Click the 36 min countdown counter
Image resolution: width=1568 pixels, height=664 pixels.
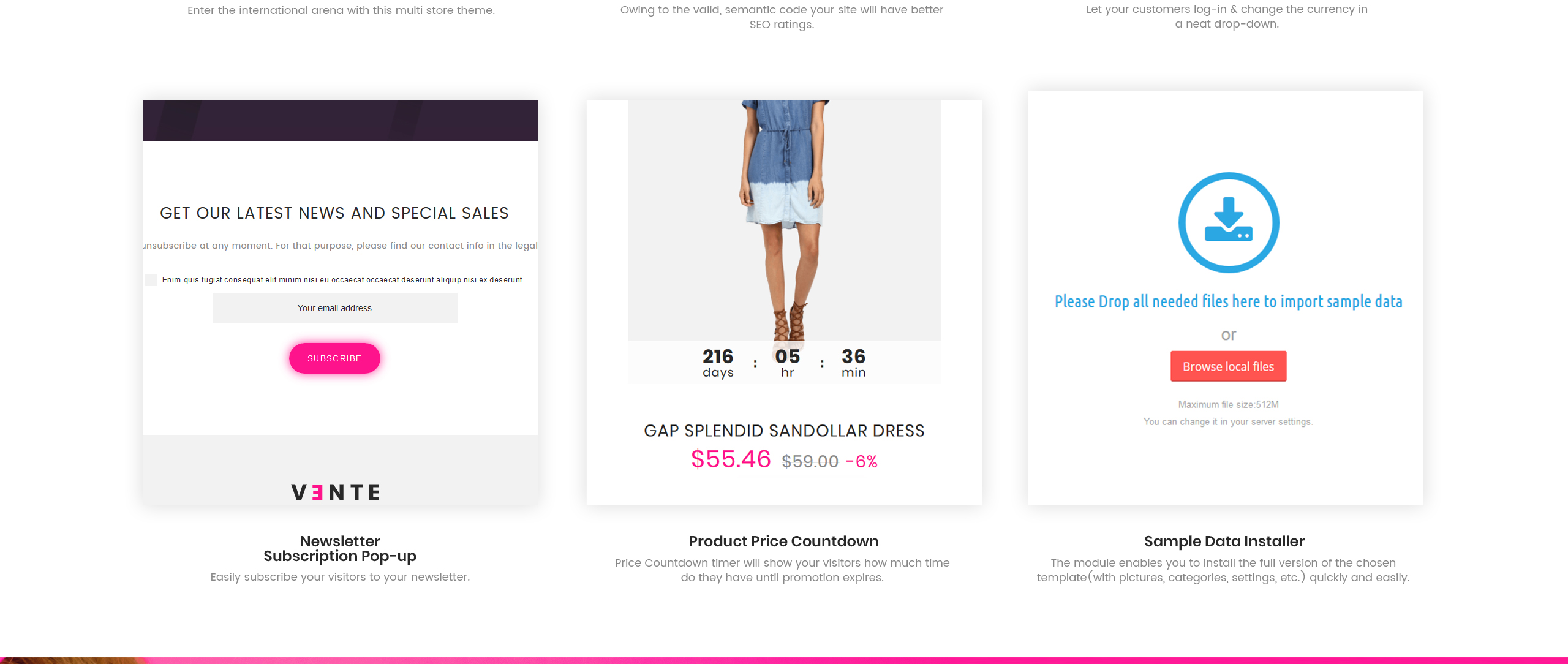[854, 363]
